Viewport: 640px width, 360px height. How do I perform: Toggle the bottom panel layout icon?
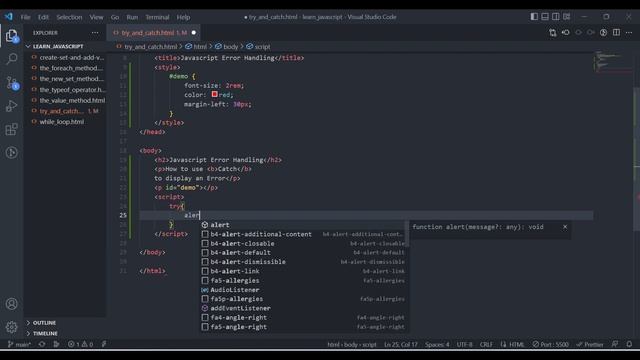[x=545, y=17]
